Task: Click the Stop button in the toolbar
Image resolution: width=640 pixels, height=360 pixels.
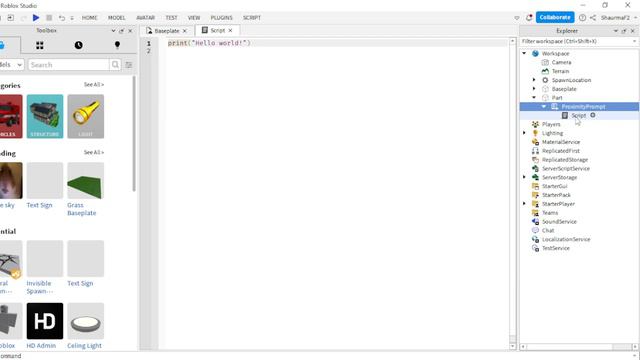Action: pyautogui.click(x=49, y=18)
